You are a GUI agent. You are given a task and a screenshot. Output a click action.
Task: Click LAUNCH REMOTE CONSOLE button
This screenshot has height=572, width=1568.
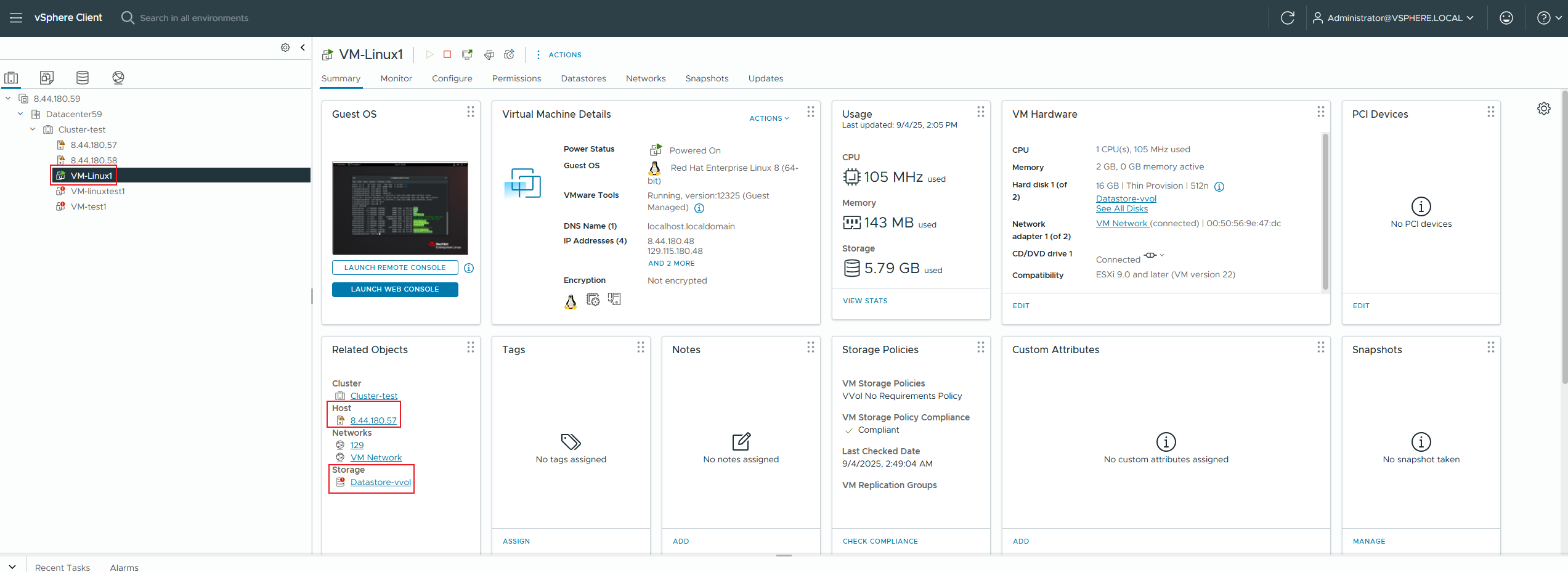(395, 268)
